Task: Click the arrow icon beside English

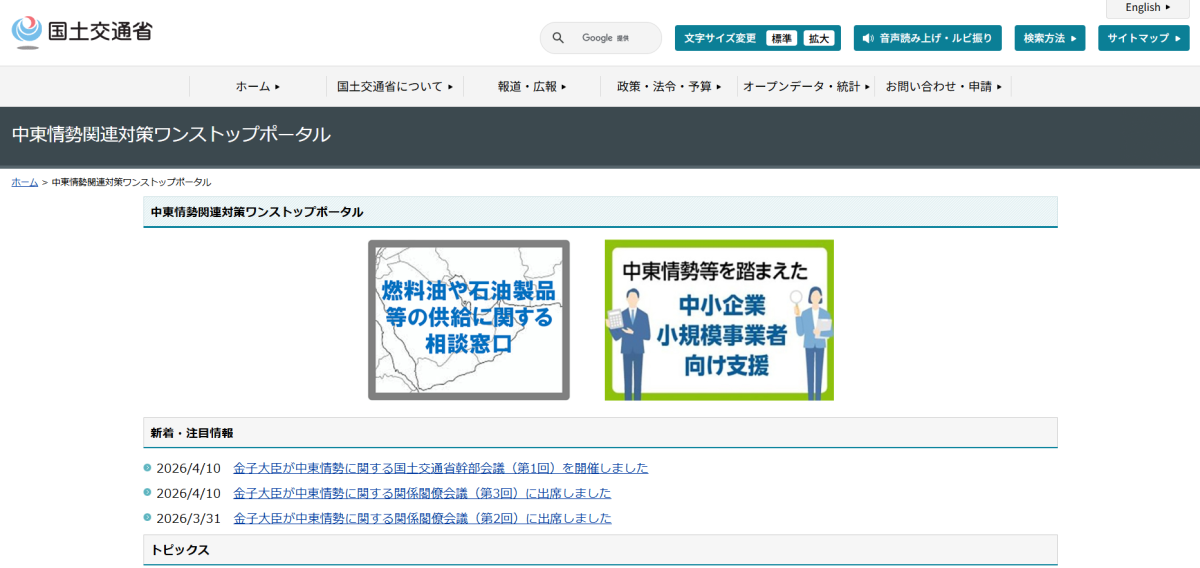Action: pos(1168,8)
